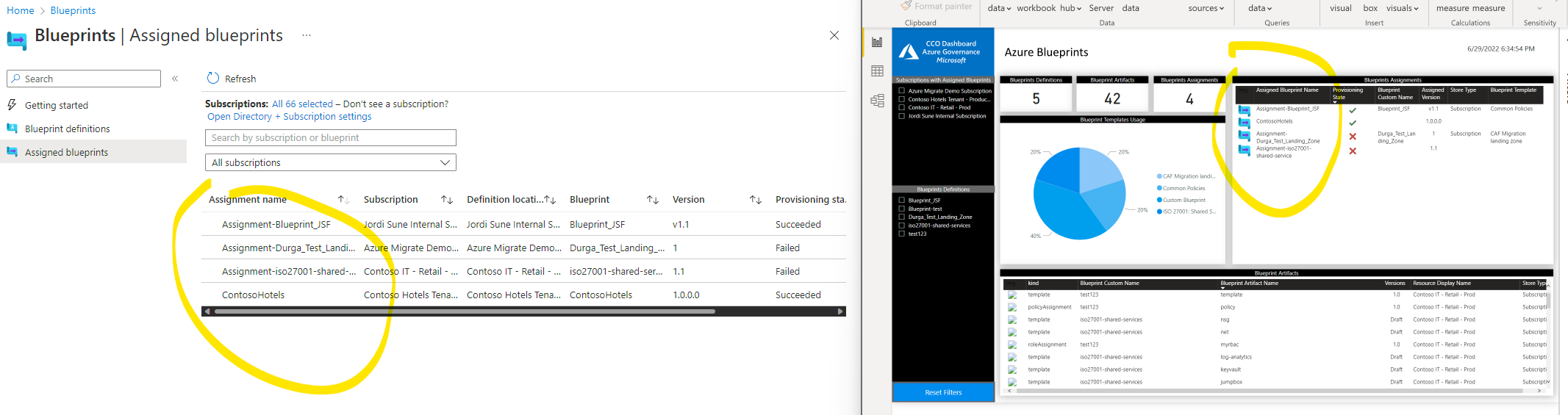Check test123 definition filter

(x=902, y=234)
